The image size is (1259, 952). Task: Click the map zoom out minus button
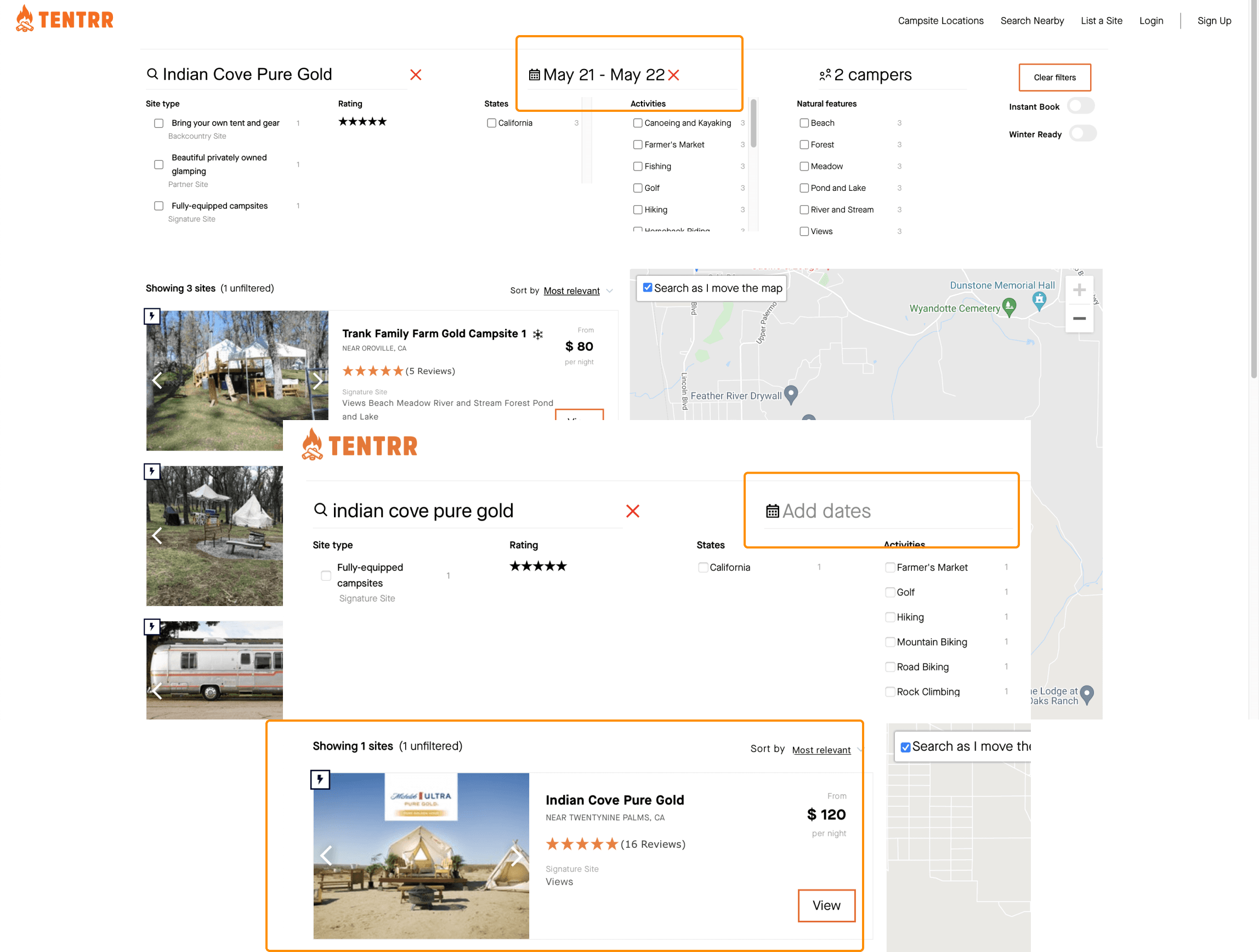coord(1079,318)
